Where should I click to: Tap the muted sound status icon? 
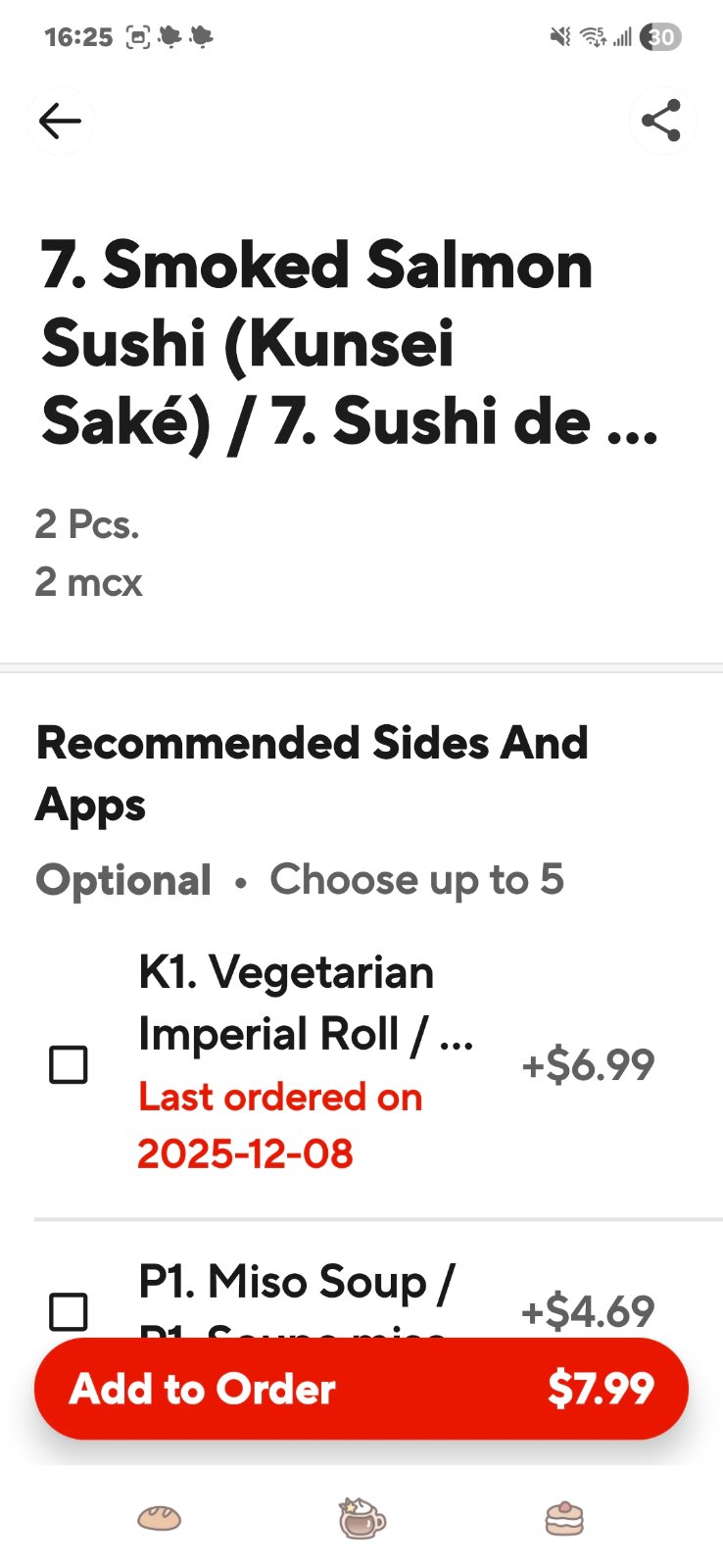(x=560, y=37)
